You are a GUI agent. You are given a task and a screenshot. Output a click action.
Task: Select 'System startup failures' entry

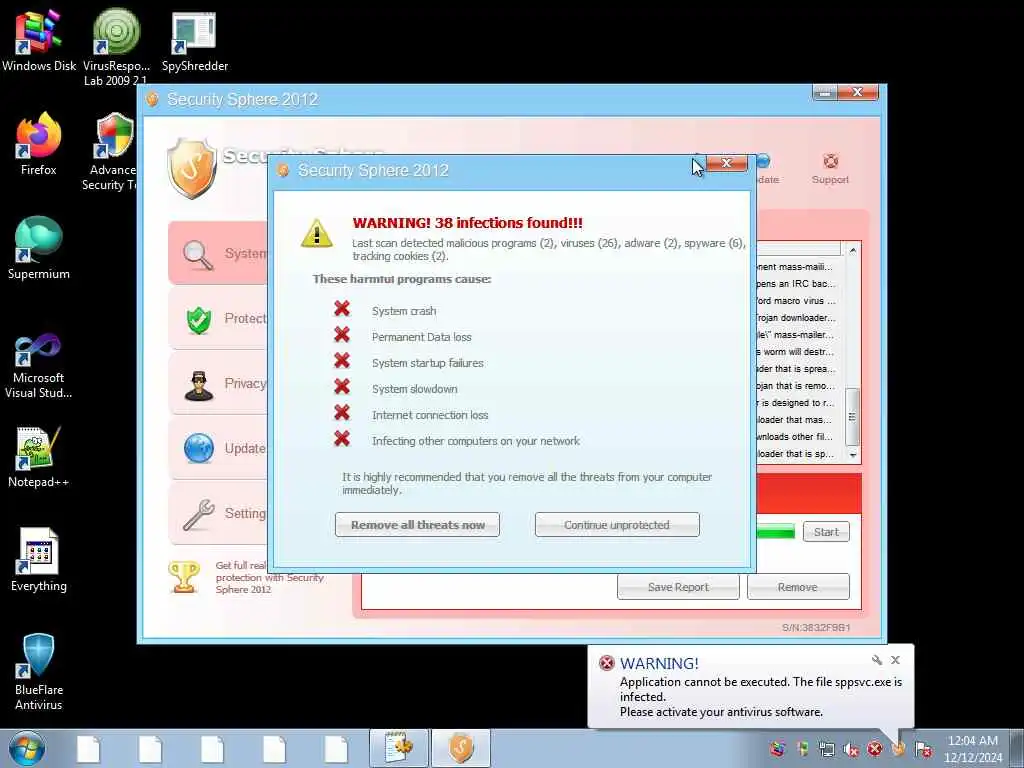(428, 363)
